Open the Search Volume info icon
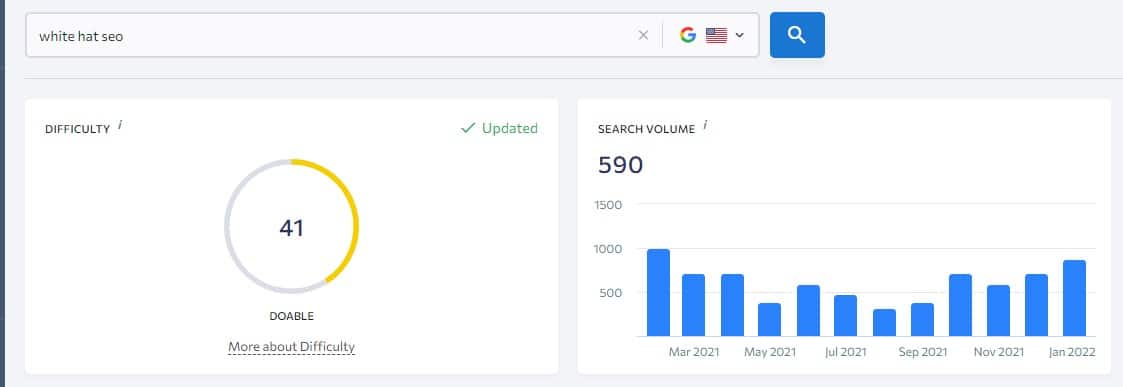The width and height of the screenshot is (1123, 387). pos(705,125)
